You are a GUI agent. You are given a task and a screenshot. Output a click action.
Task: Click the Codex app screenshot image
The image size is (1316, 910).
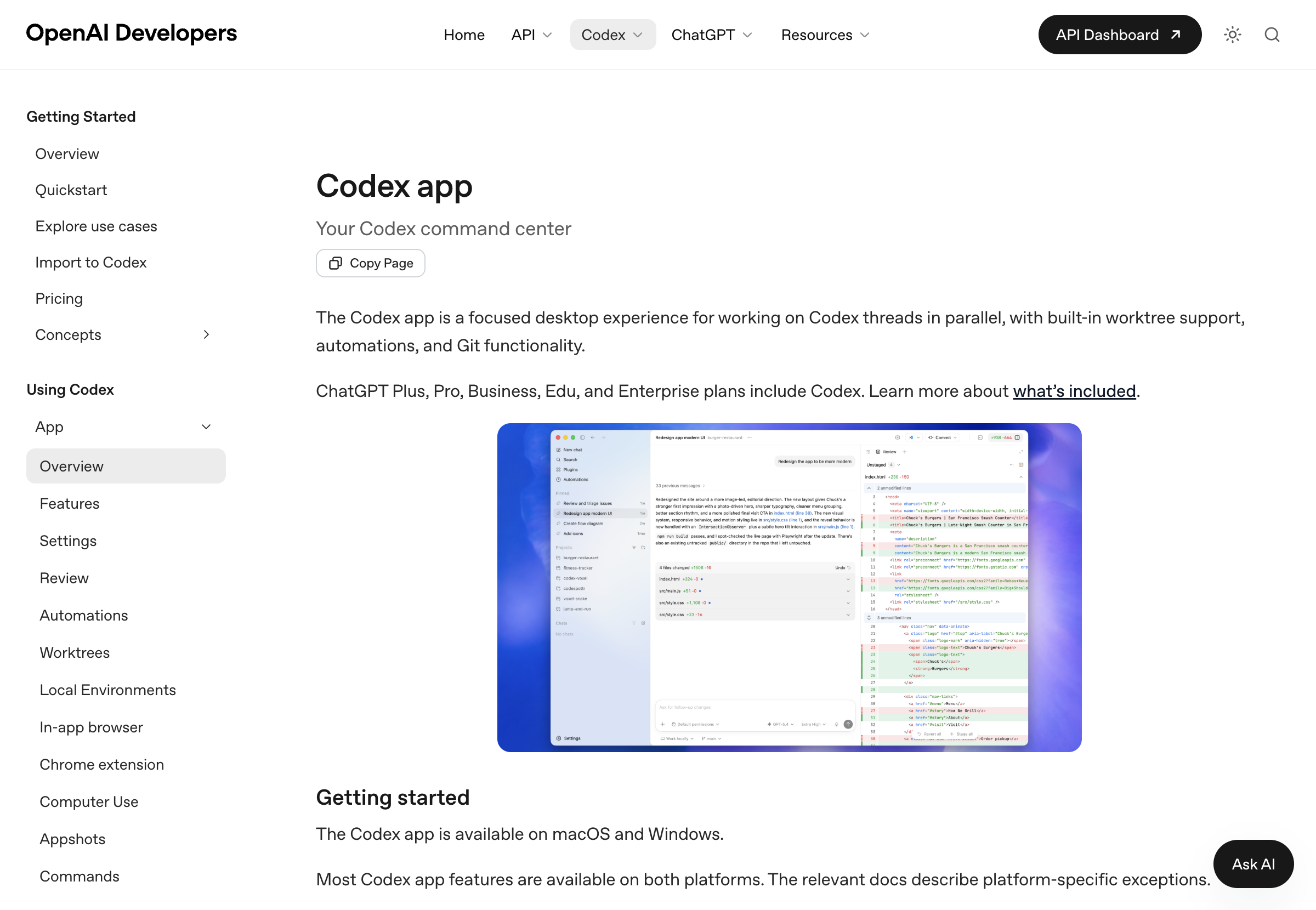[x=789, y=588]
